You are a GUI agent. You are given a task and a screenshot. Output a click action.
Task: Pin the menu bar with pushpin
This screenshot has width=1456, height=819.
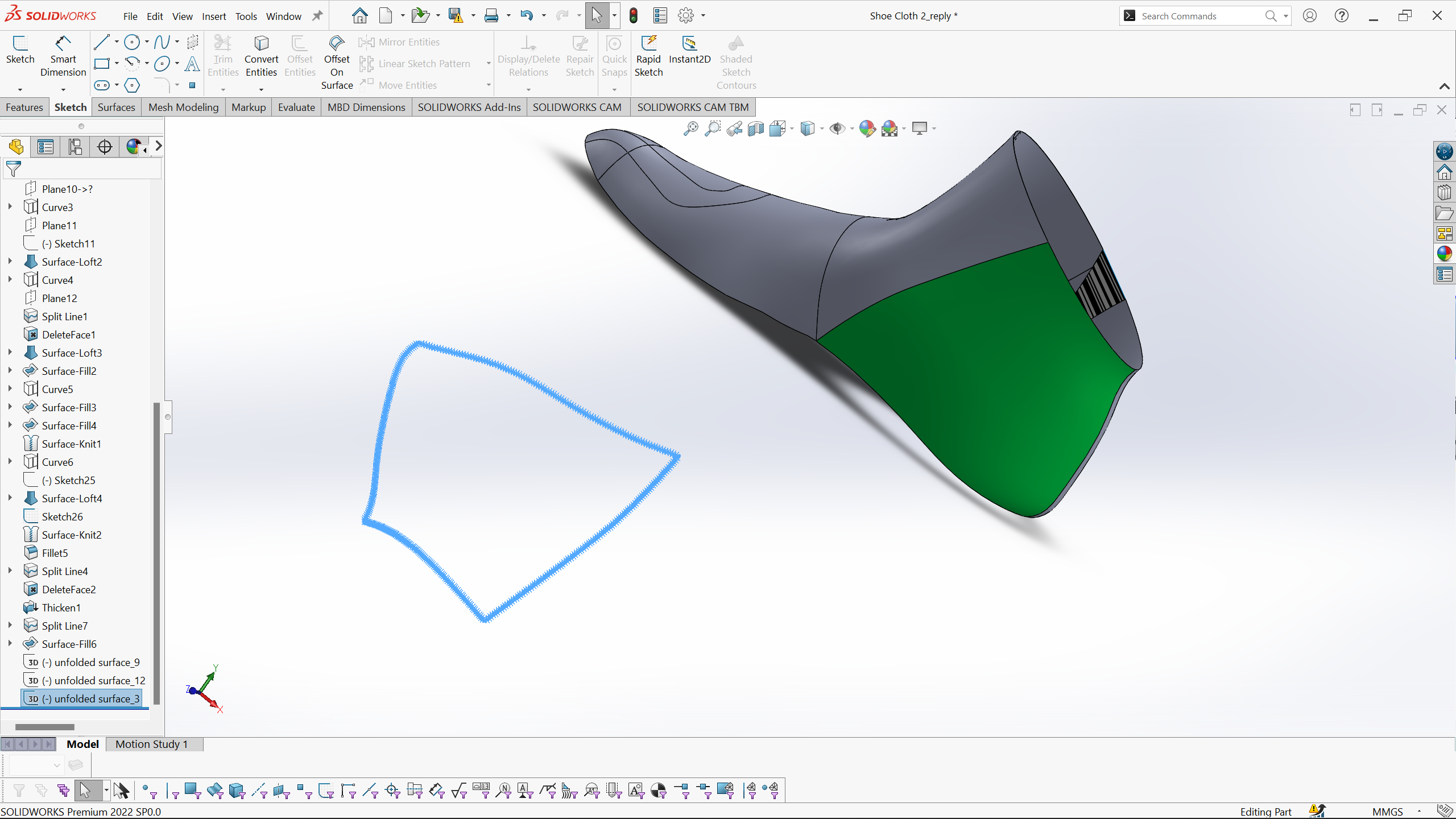pyautogui.click(x=317, y=16)
